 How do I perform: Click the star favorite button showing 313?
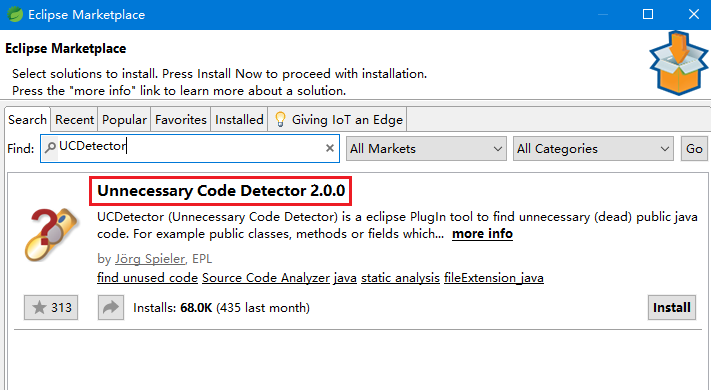51,307
